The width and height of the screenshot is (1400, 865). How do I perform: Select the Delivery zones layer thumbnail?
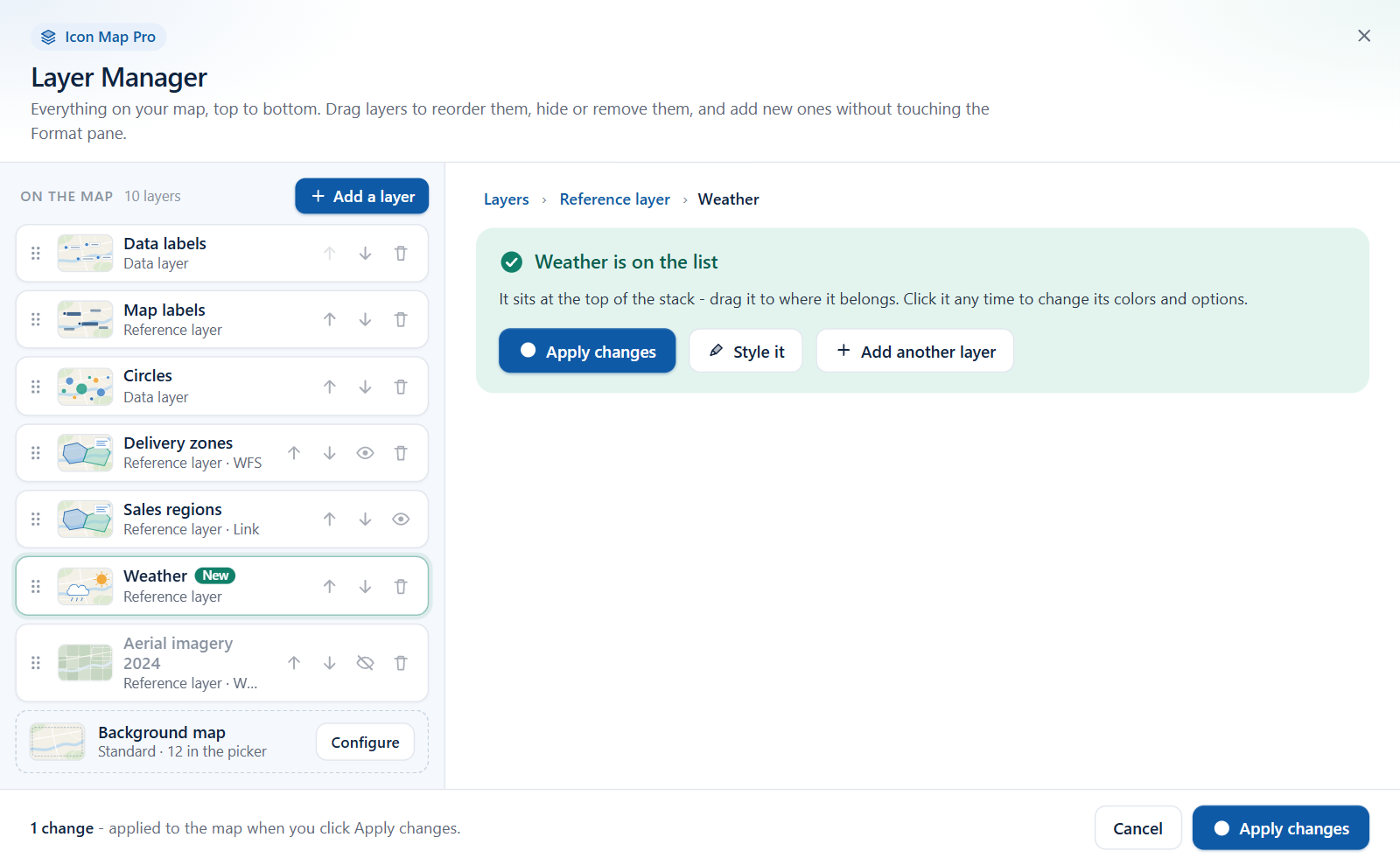[85, 453]
